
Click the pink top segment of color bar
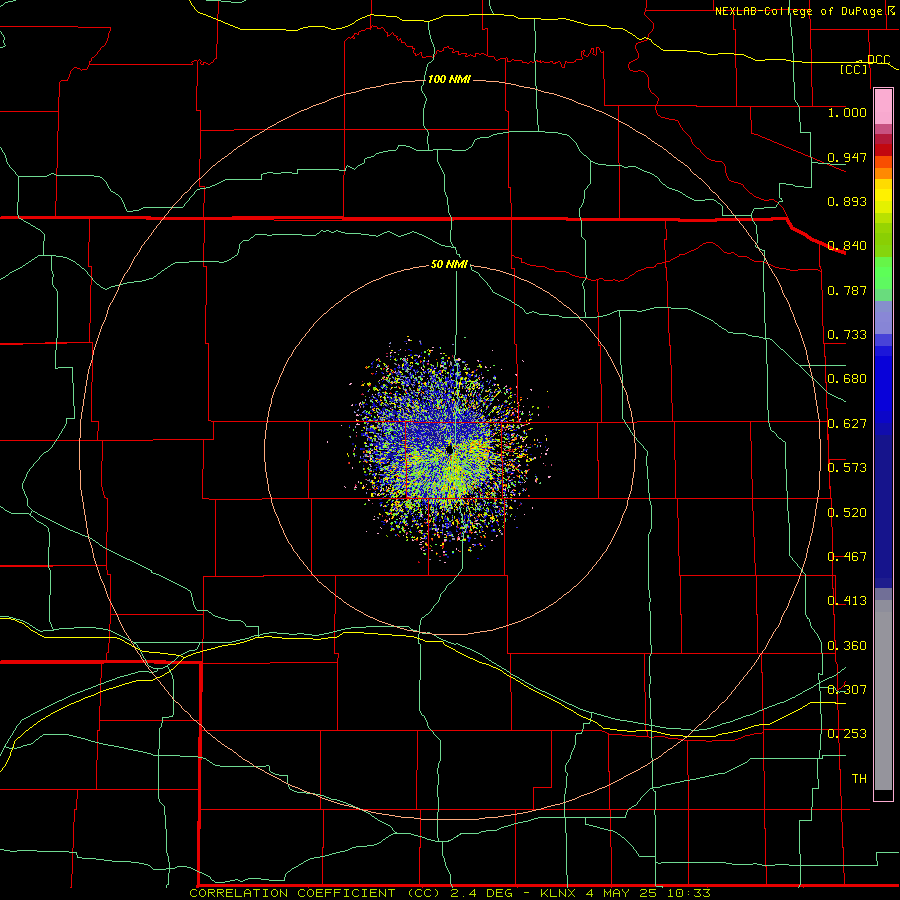(883, 107)
